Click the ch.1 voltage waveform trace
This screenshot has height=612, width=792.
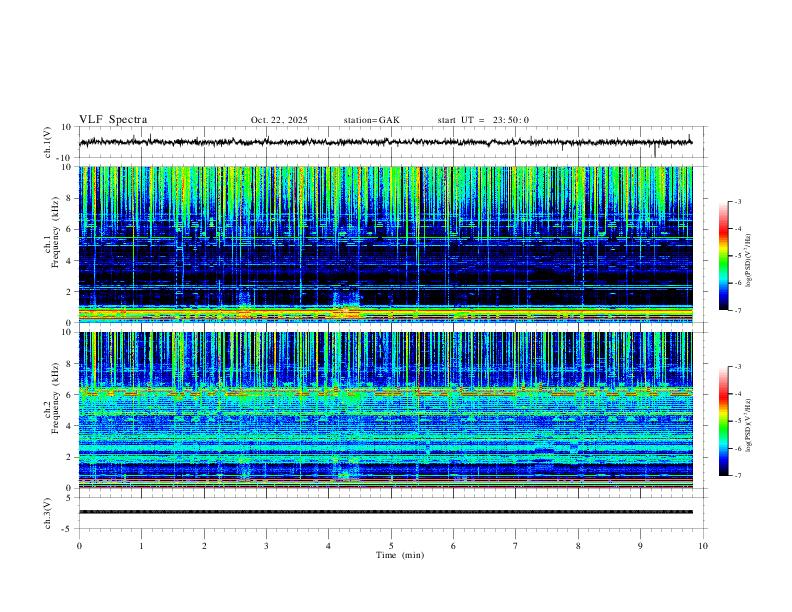coord(386,142)
